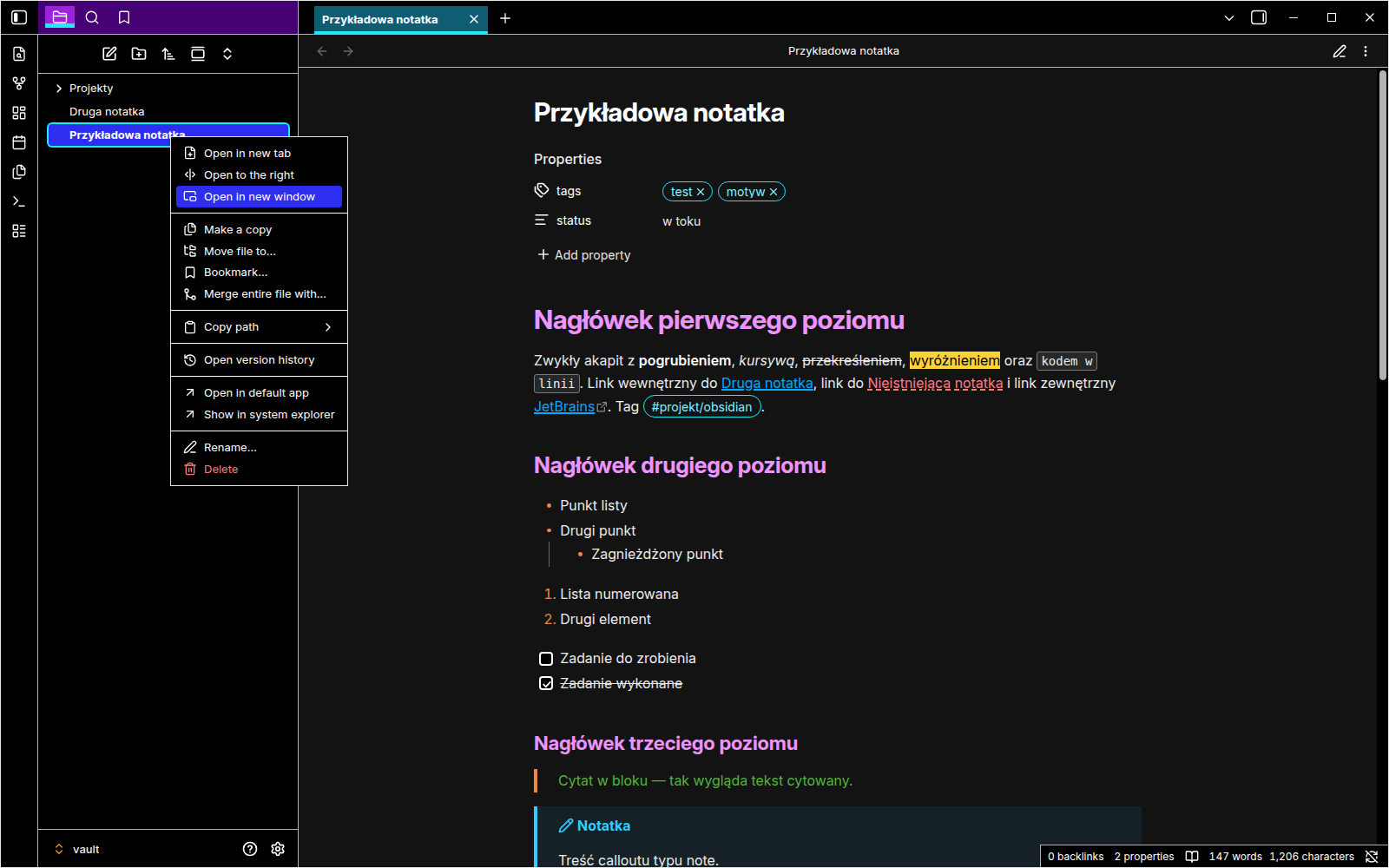Create a new note with pencil icon
The width and height of the screenshot is (1389, 868).
coord(109,54)
